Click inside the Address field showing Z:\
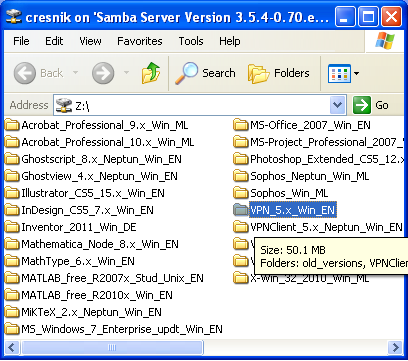 tap(200, 105)
